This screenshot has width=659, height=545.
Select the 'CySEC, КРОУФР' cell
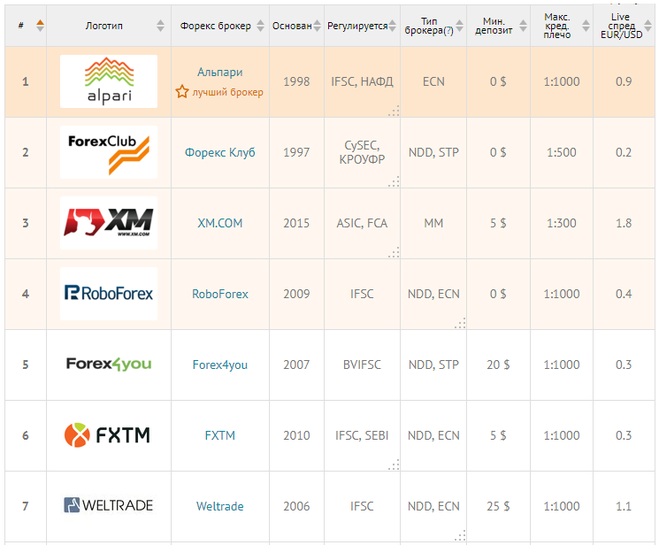pyautogui.click(x=362, y=152)
